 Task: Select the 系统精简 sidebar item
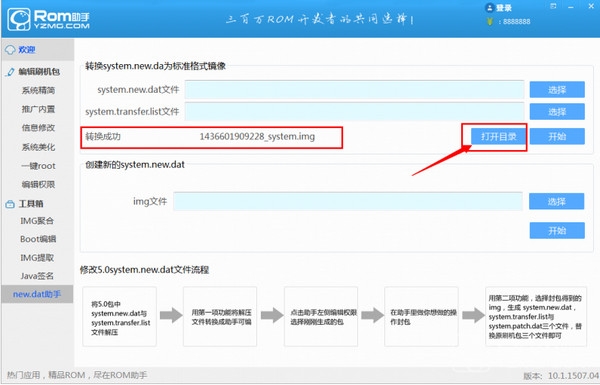[x=38, y=90]
